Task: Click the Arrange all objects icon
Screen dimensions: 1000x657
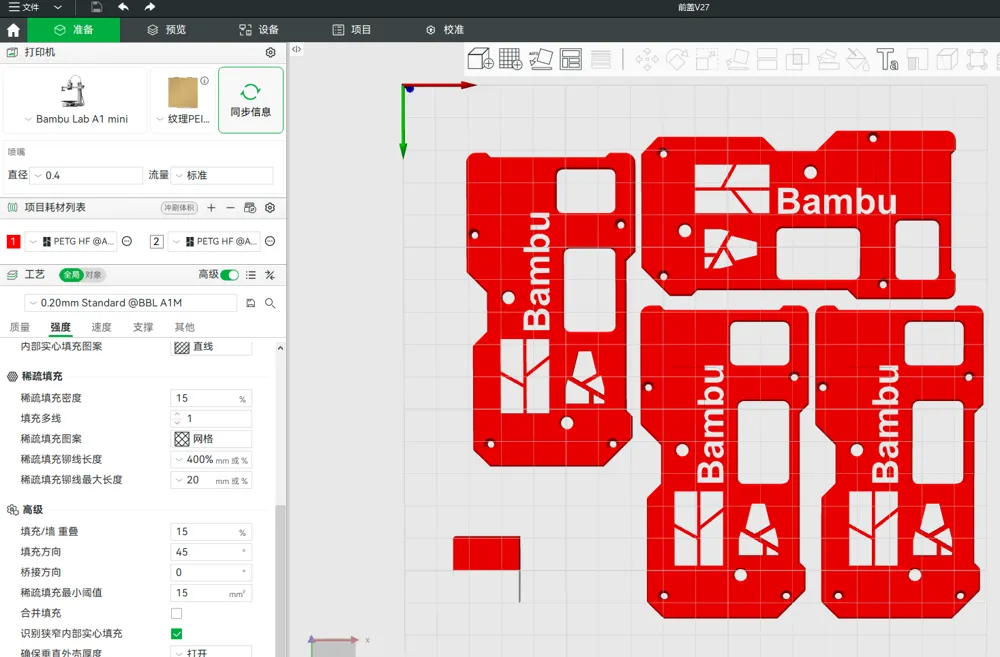Action: pyautogui.click(x=571, y=59)
